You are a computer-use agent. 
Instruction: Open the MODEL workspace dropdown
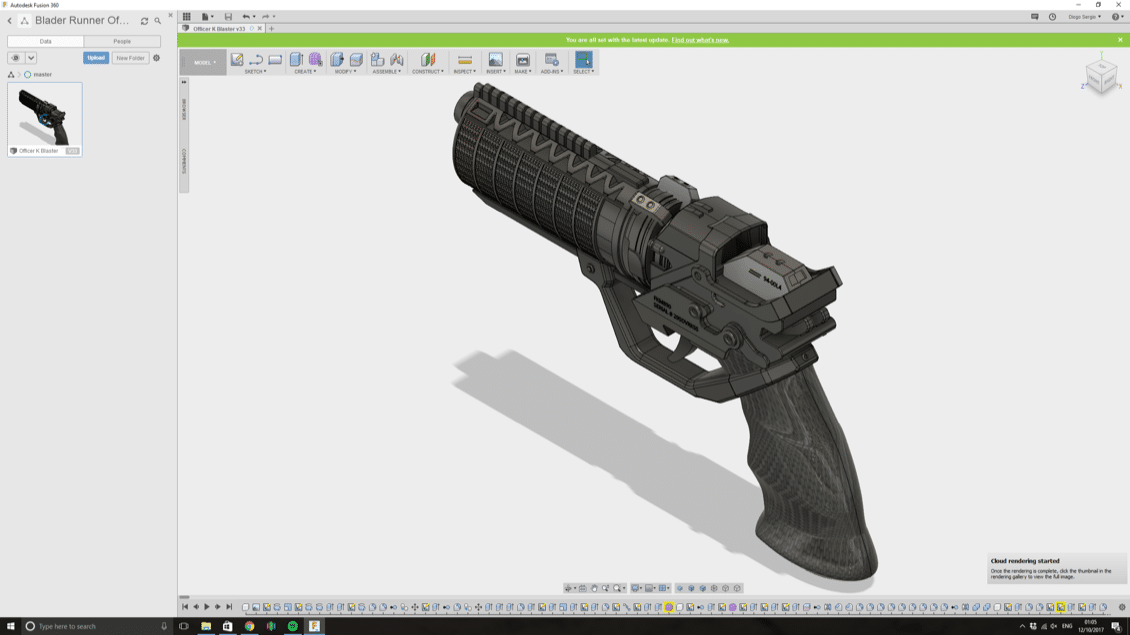(203, 62)
